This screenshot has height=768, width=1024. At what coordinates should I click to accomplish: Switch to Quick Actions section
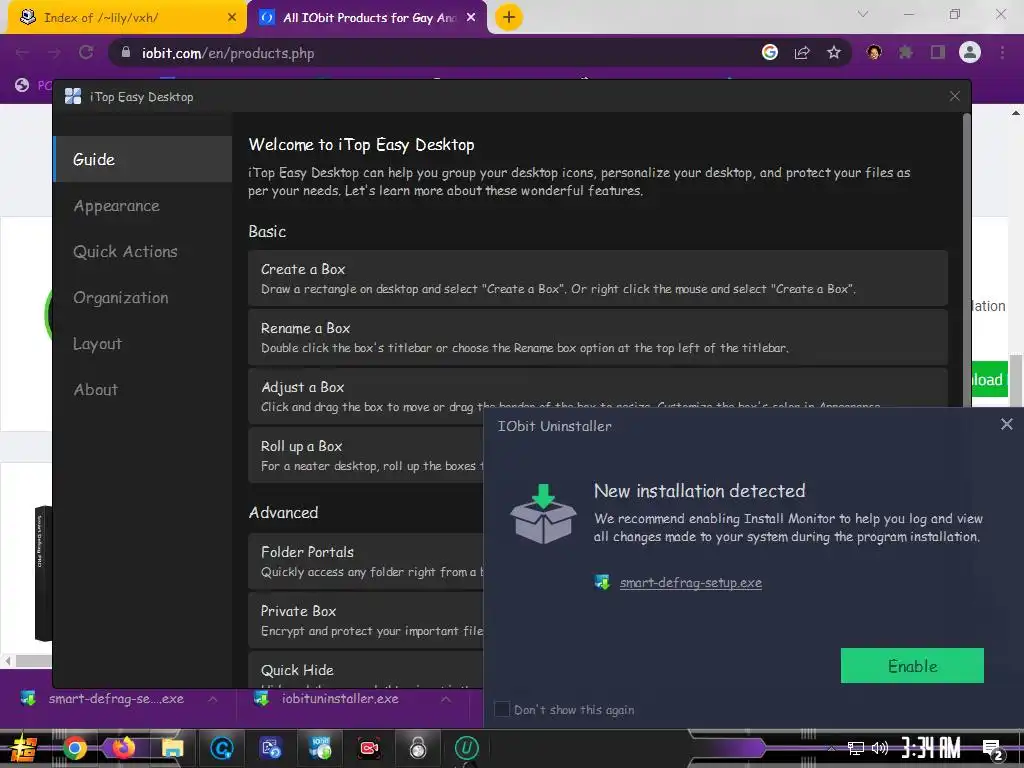[x=125, y=251]
